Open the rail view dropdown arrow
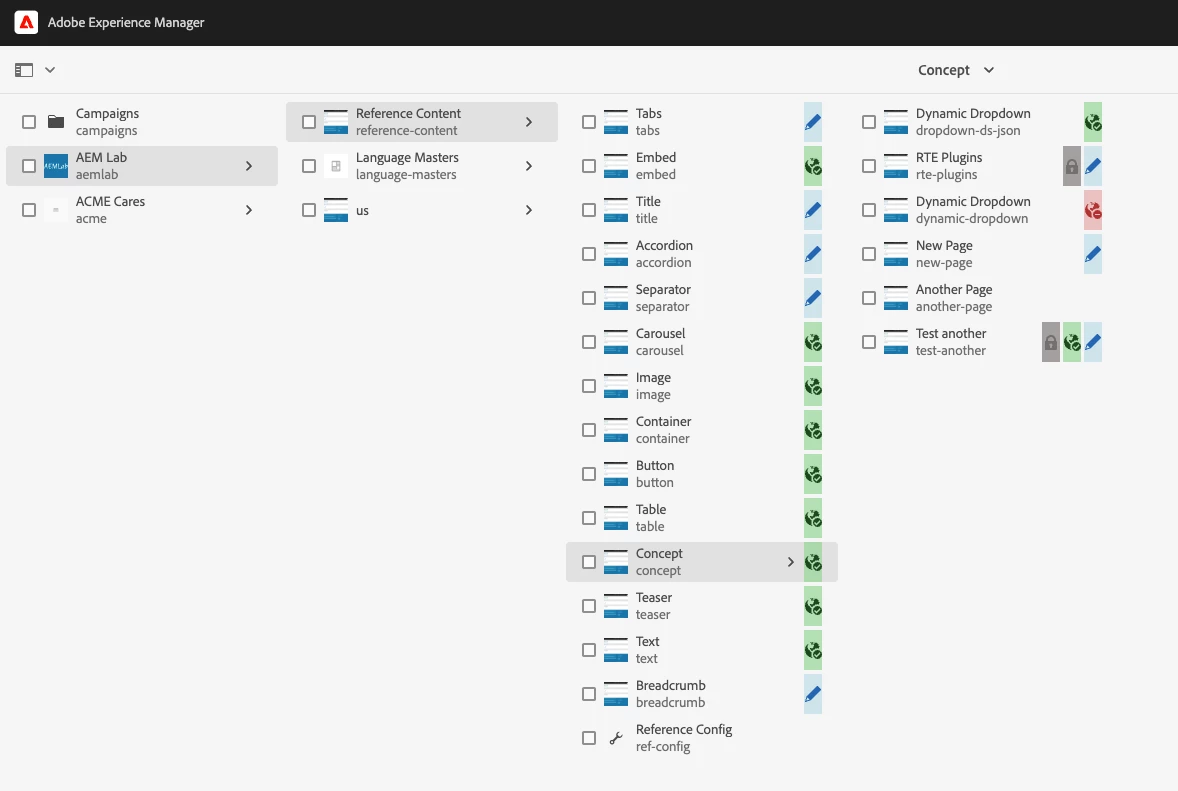The height and width of the screenshot is (791, 1178). tap(50, 70)
